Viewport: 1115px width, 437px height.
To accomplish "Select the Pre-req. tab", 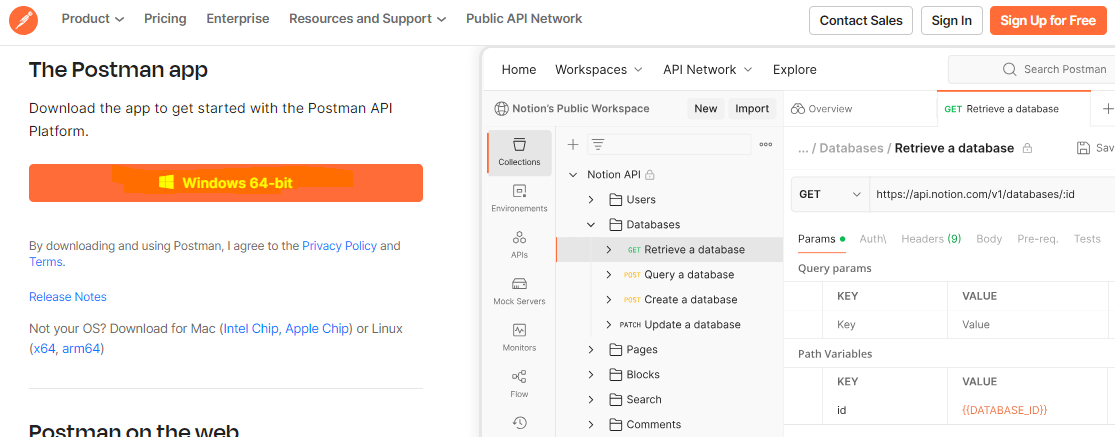I will pos(1038,239).
